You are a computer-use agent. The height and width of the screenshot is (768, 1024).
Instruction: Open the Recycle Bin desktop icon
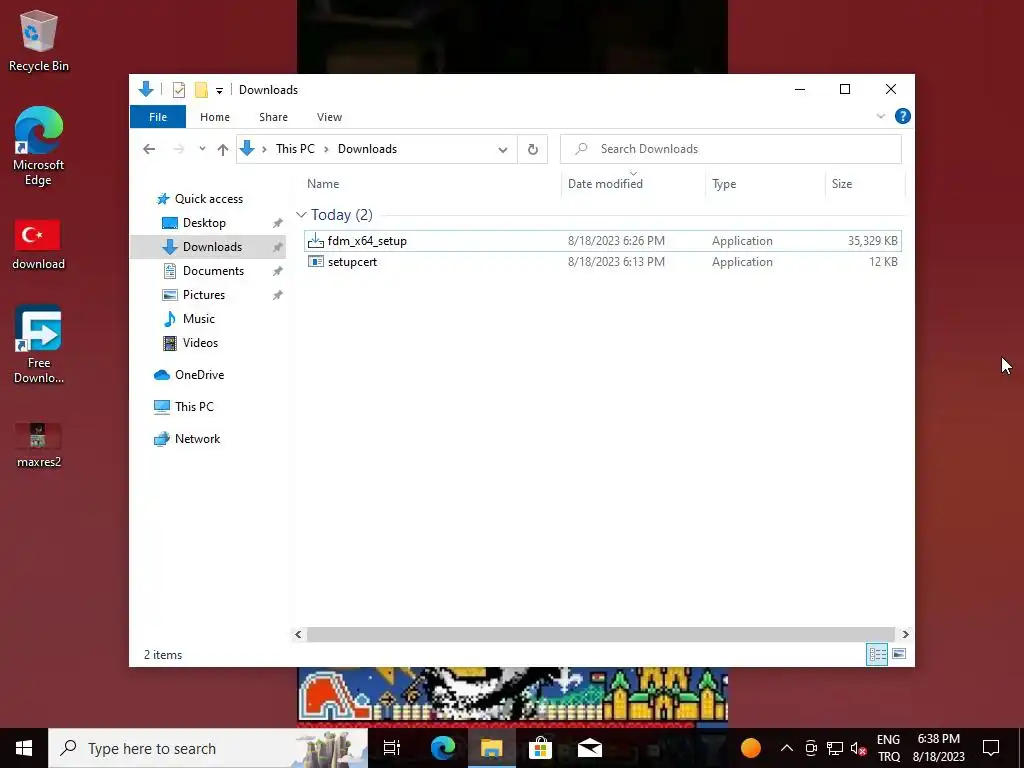click(38, 40)
